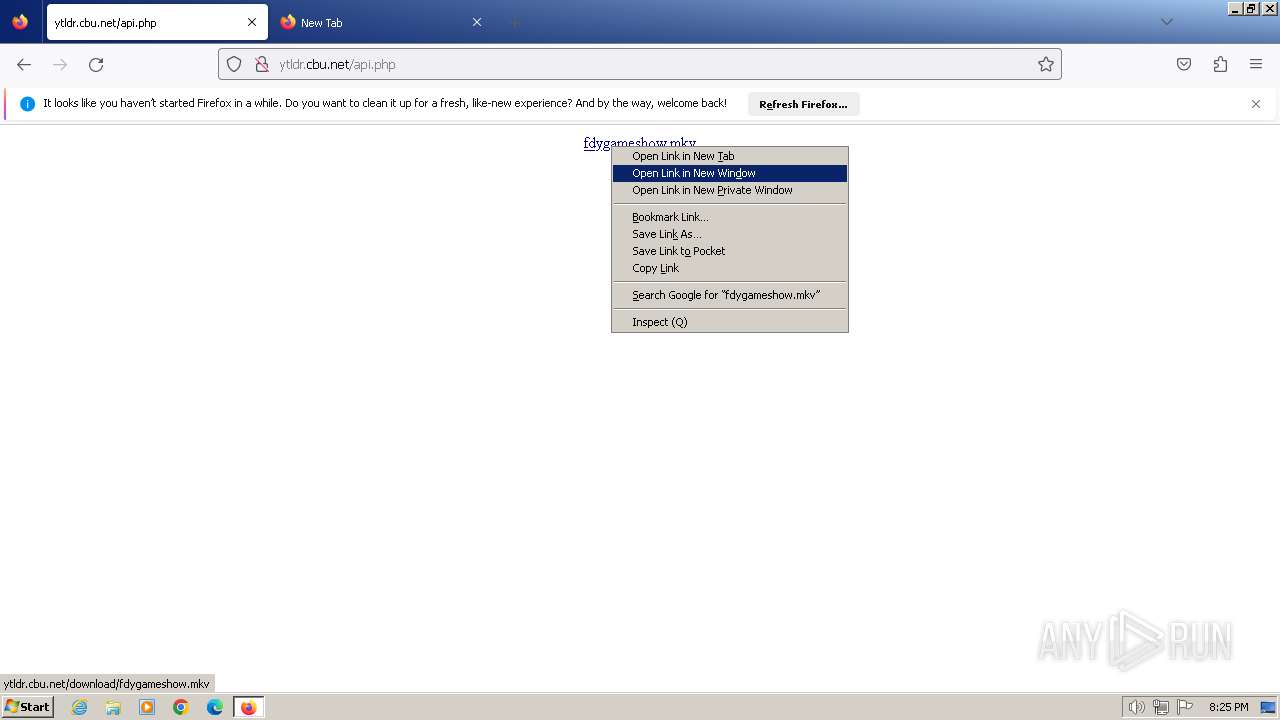1280x720 pixels.
Task: Open Inspect (Q) developer tool
Action: click(x=730, y=322)
